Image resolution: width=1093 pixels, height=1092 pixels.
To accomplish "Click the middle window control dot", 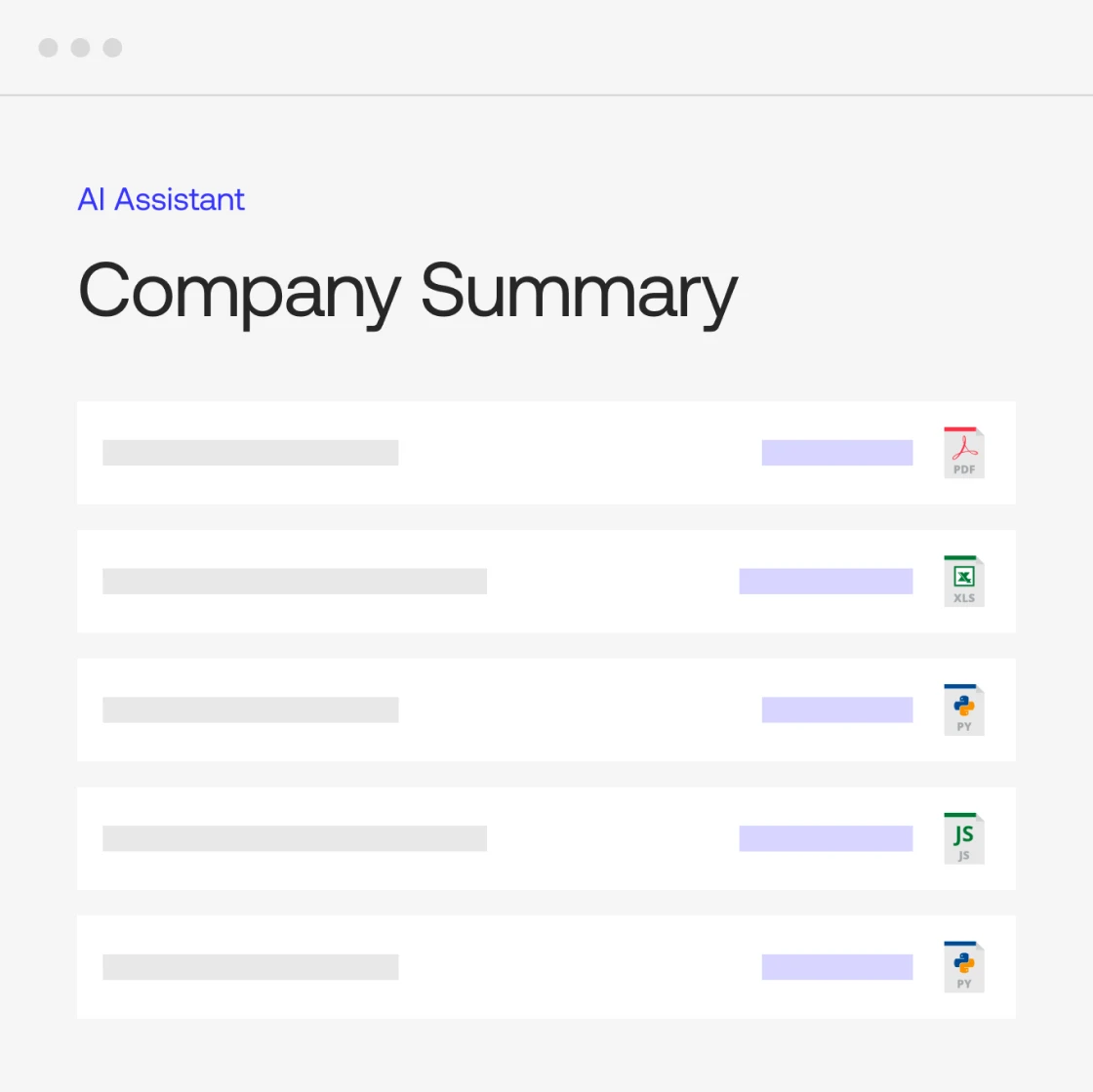I will point(80,48).
